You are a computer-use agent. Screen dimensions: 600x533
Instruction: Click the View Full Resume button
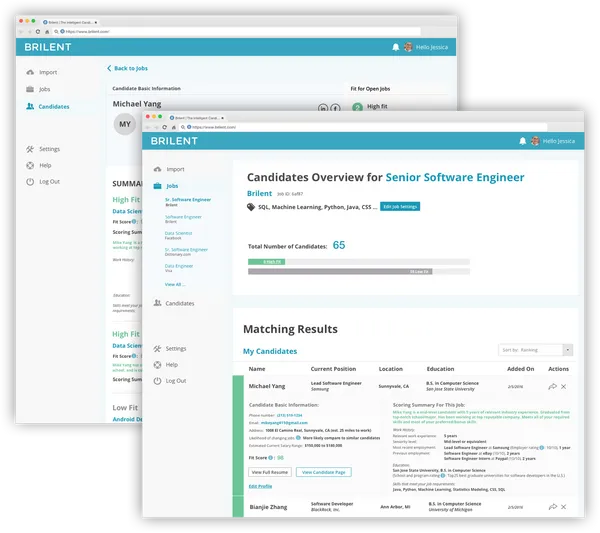(x=268, y=471)
